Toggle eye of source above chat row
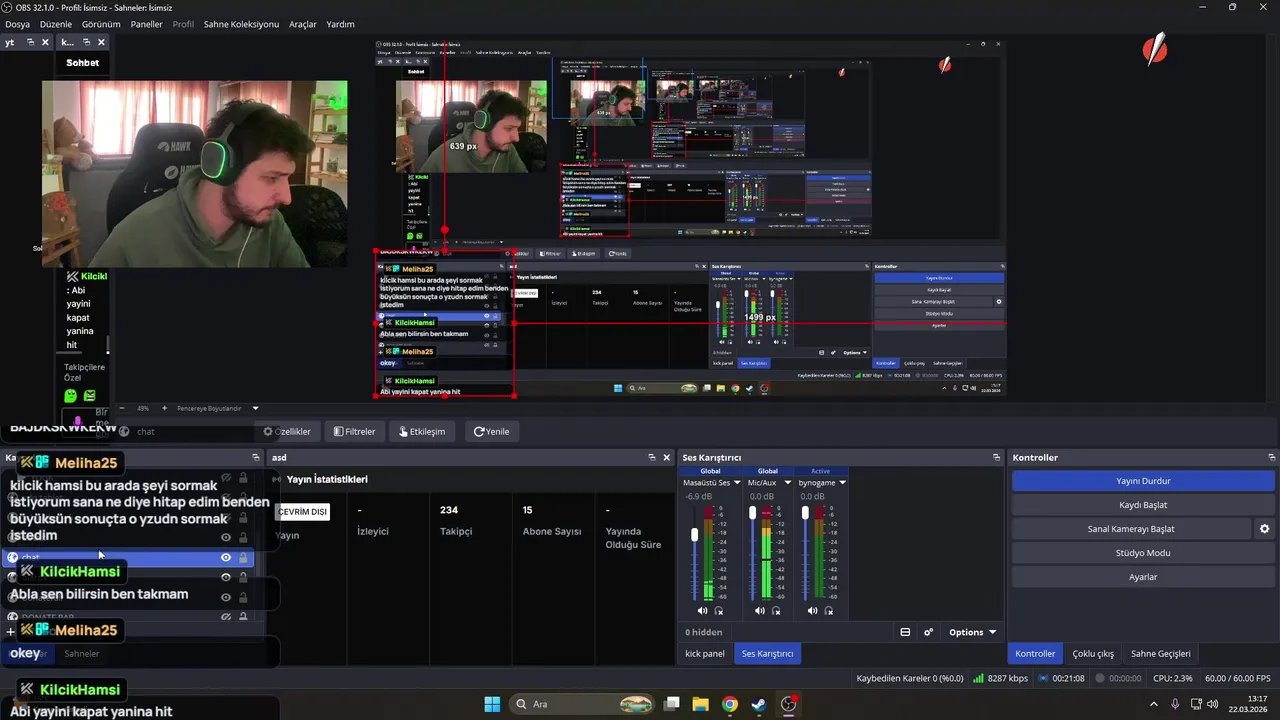The width and height of the screenshot is (1280, 720). click(226, 537)
